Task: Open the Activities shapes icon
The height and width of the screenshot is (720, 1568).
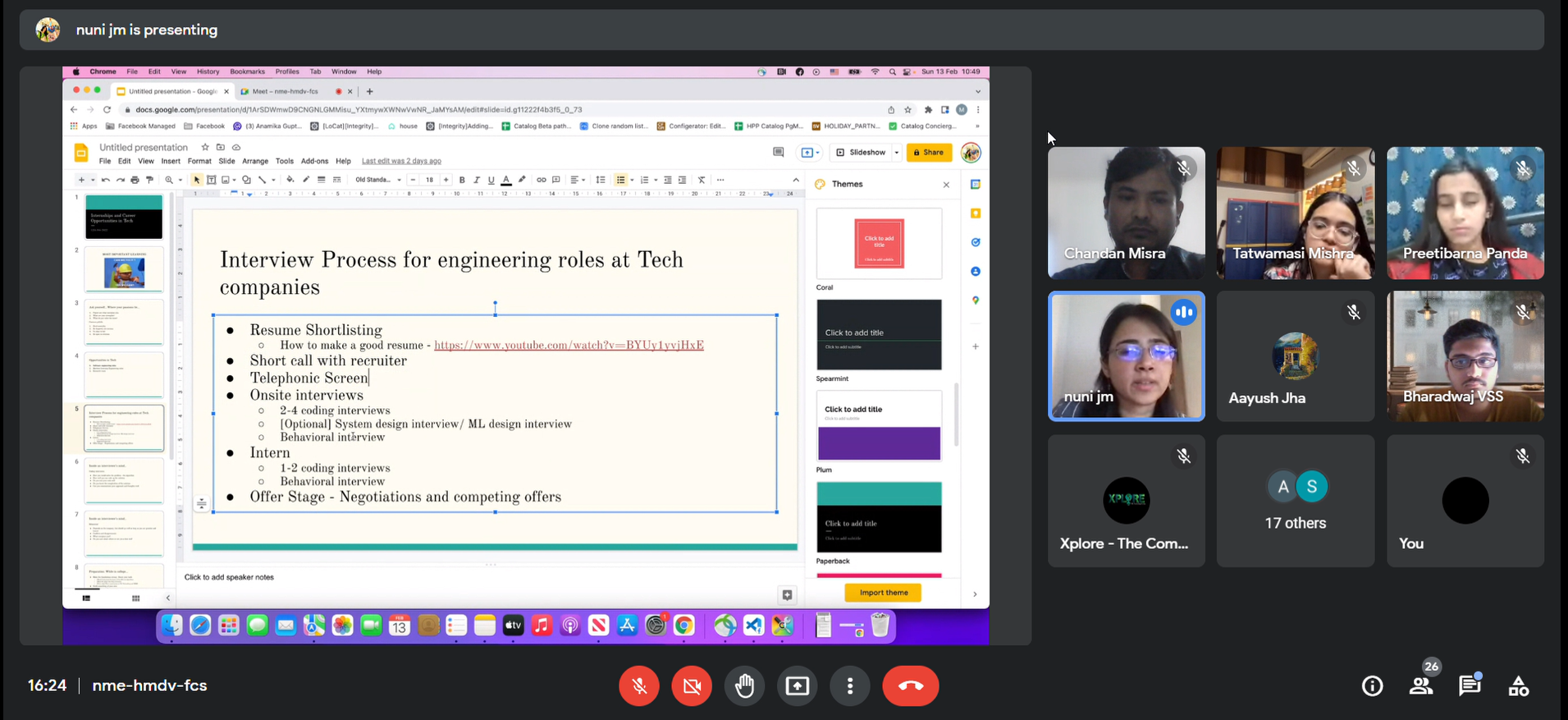Action: pyautogui.click(x=1518, y=686)
